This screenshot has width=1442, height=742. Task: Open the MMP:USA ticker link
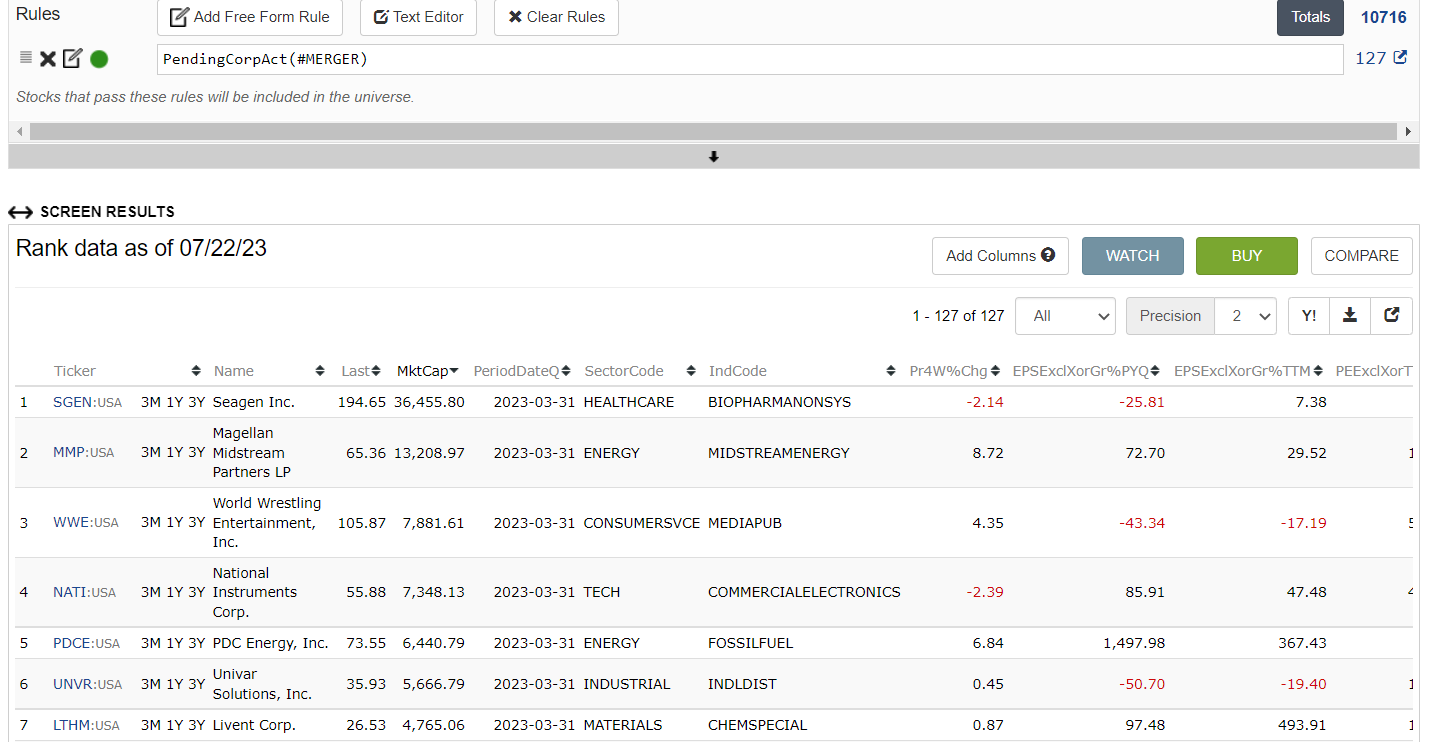coord(85,453)
